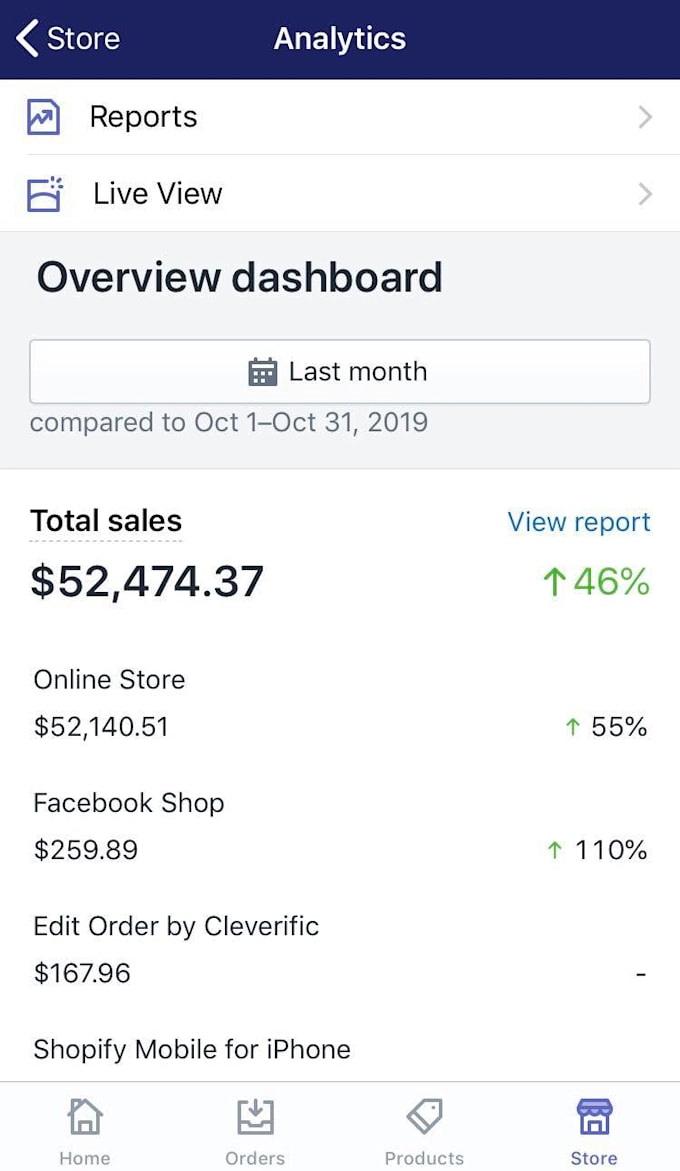Switch to the Orders tab label
Image resolution: width=680 pixels, height=1171 pixels.
[255, 1158]
